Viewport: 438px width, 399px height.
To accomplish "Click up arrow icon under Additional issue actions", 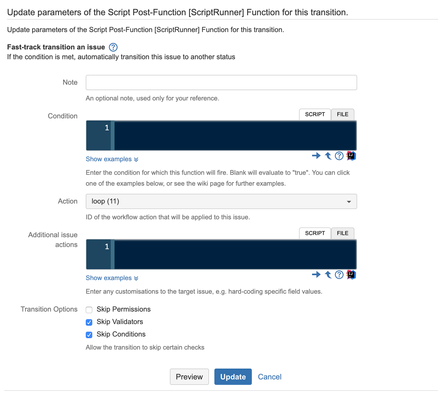I will tap(328, 274).
